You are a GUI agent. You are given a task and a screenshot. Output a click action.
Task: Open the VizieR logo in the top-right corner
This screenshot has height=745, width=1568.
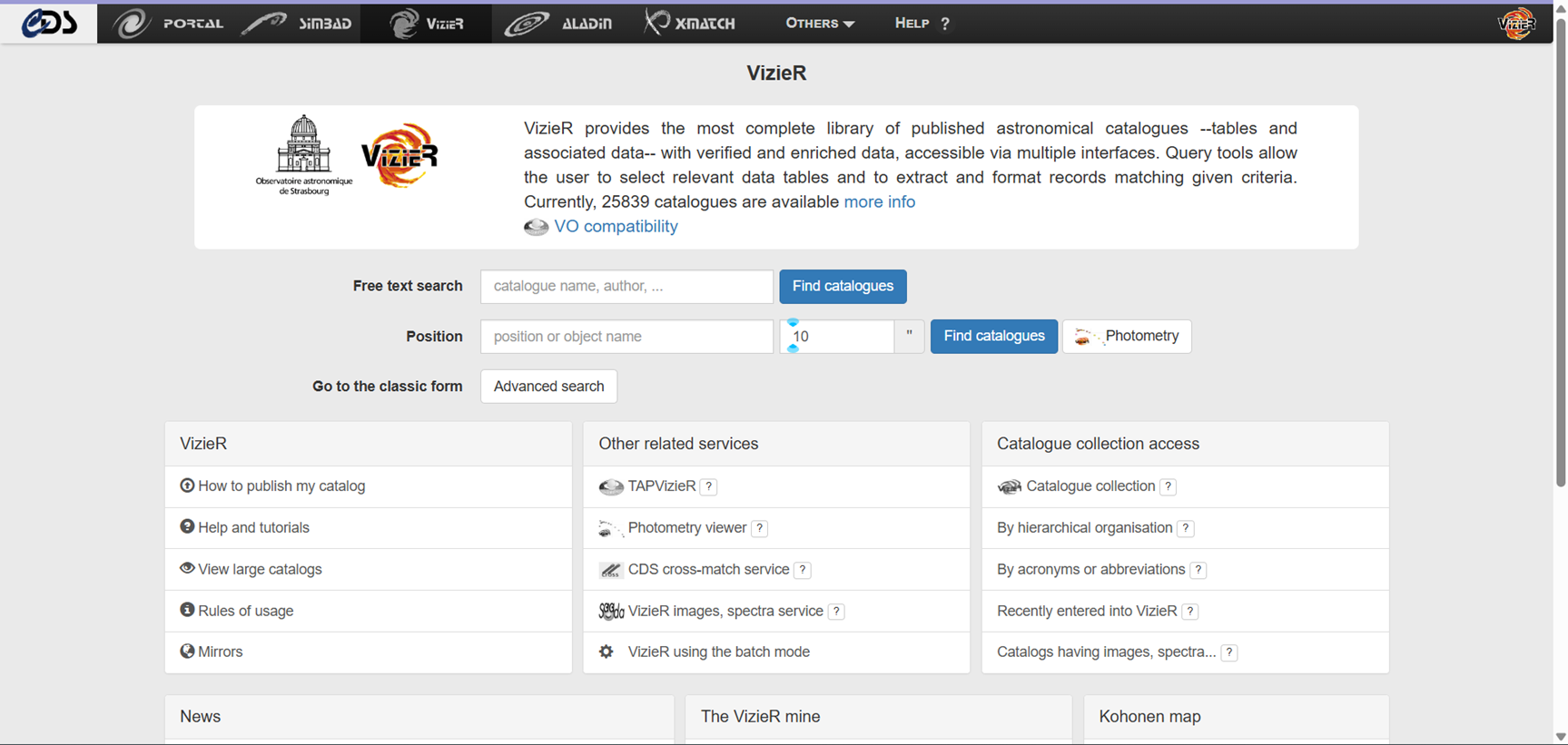tap(1516, 24)
